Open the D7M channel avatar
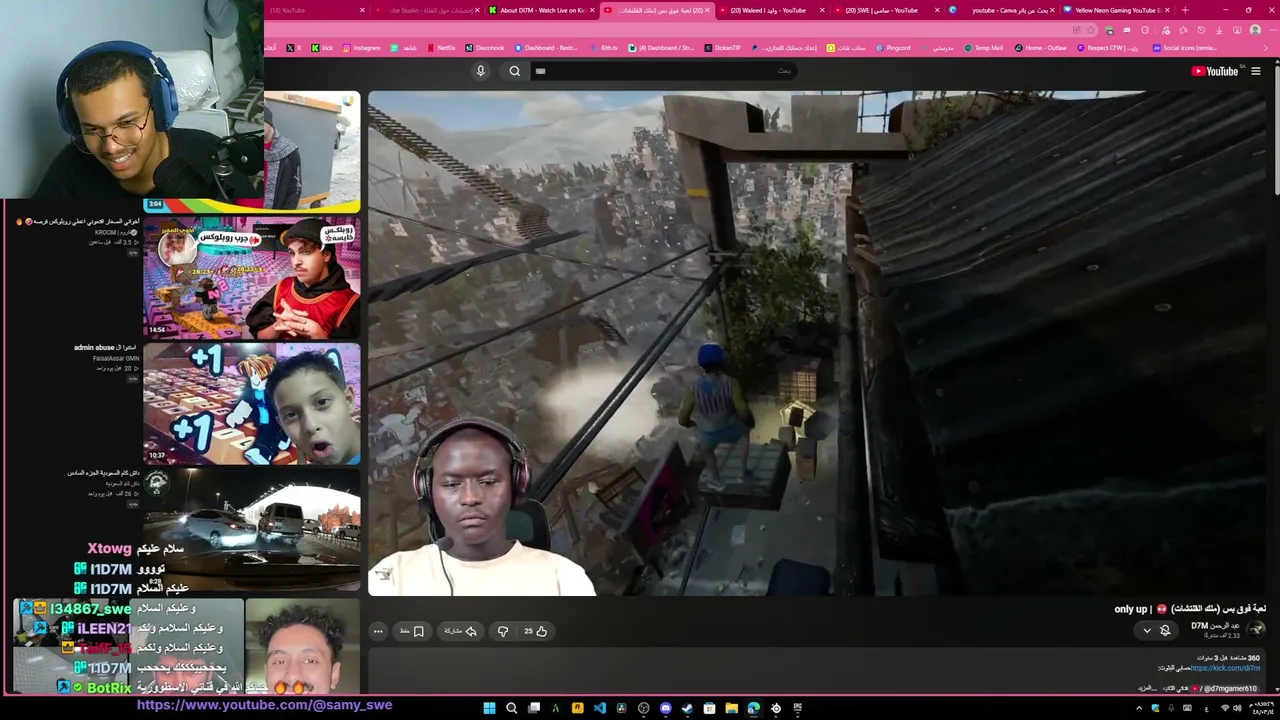 (1257, 629)
